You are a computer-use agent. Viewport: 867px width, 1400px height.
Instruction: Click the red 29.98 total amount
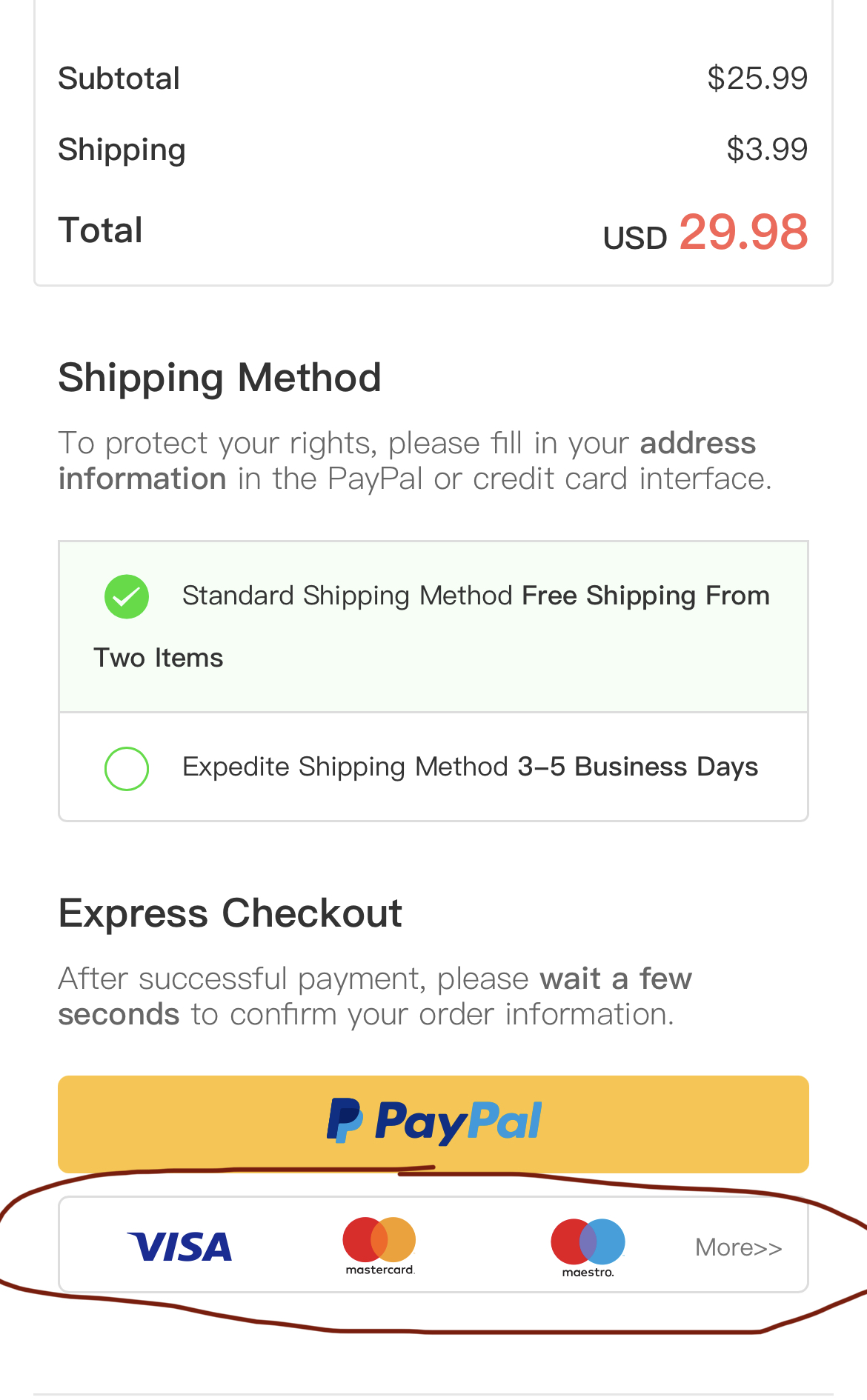(x=743, y=232)
